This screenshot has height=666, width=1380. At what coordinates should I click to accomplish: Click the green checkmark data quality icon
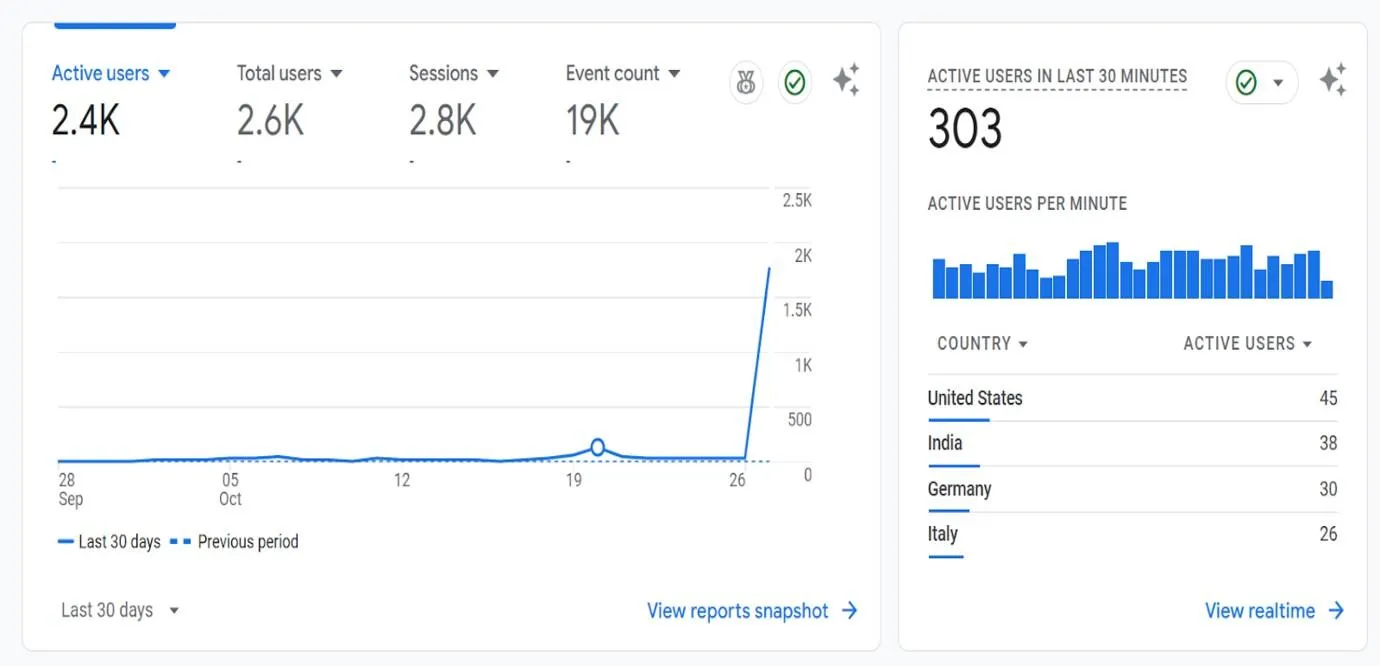(795, 82)
